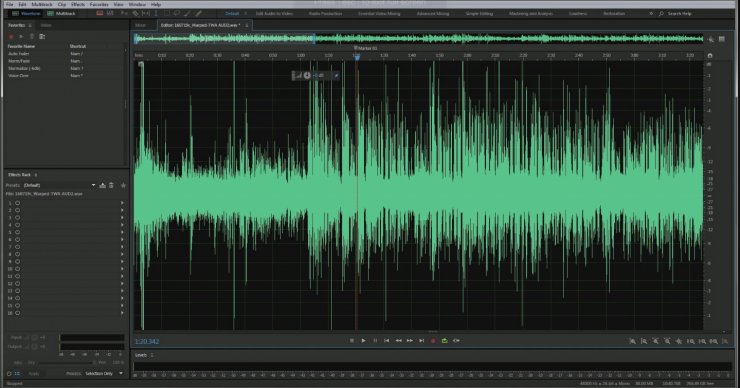Open effect menu arrow for slot 14
Viewport: 740px width, 388px height.
point(122,298)
